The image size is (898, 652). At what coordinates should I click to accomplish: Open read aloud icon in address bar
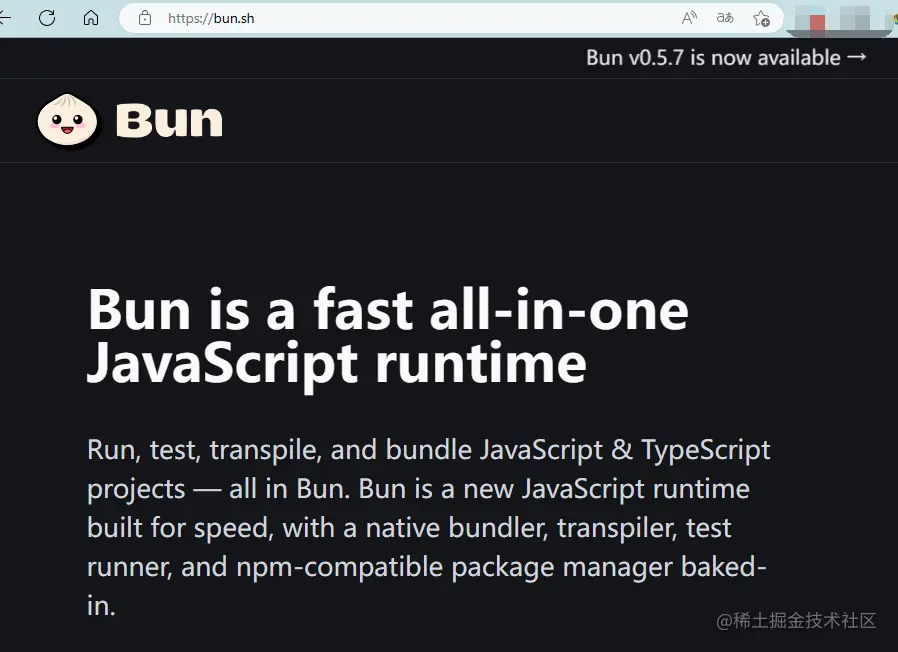tap(689, 18)
